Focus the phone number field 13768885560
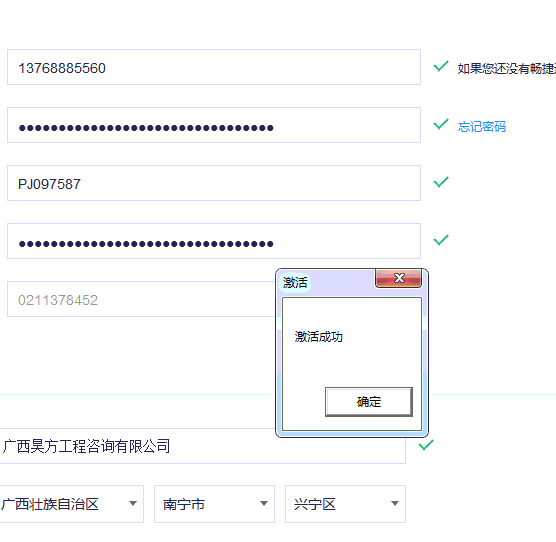 click(x=214, y=67)
